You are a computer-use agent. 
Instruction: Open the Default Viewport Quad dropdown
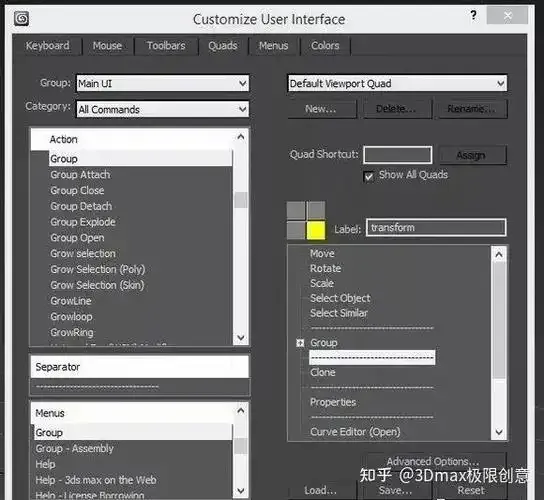tap(397, 84)
